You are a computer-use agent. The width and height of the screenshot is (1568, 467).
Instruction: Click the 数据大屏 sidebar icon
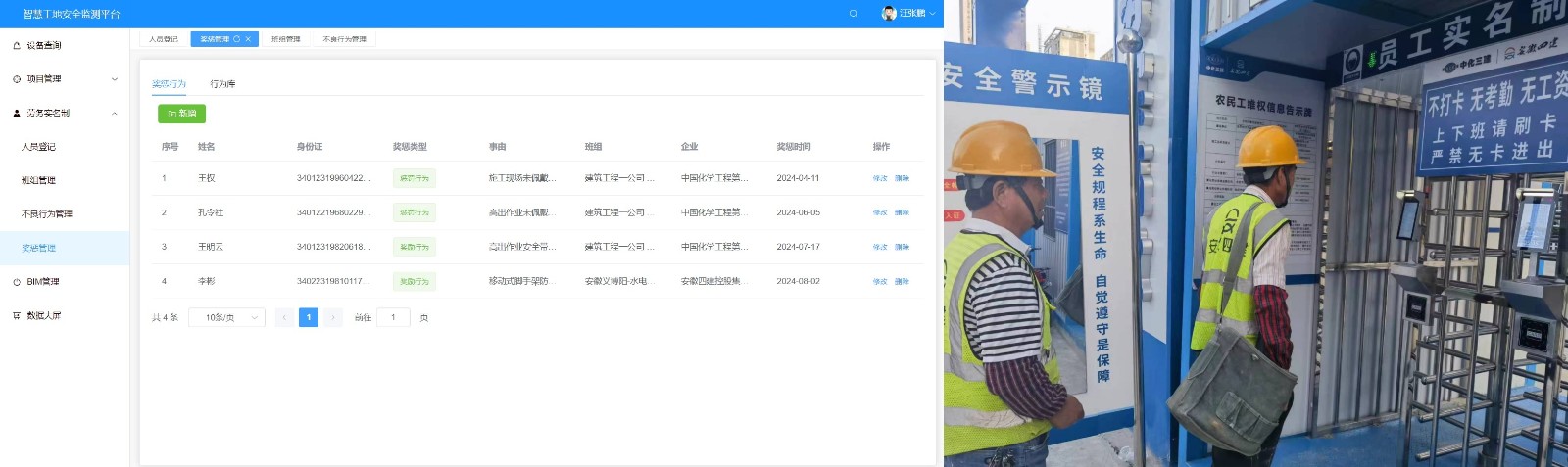17,315
